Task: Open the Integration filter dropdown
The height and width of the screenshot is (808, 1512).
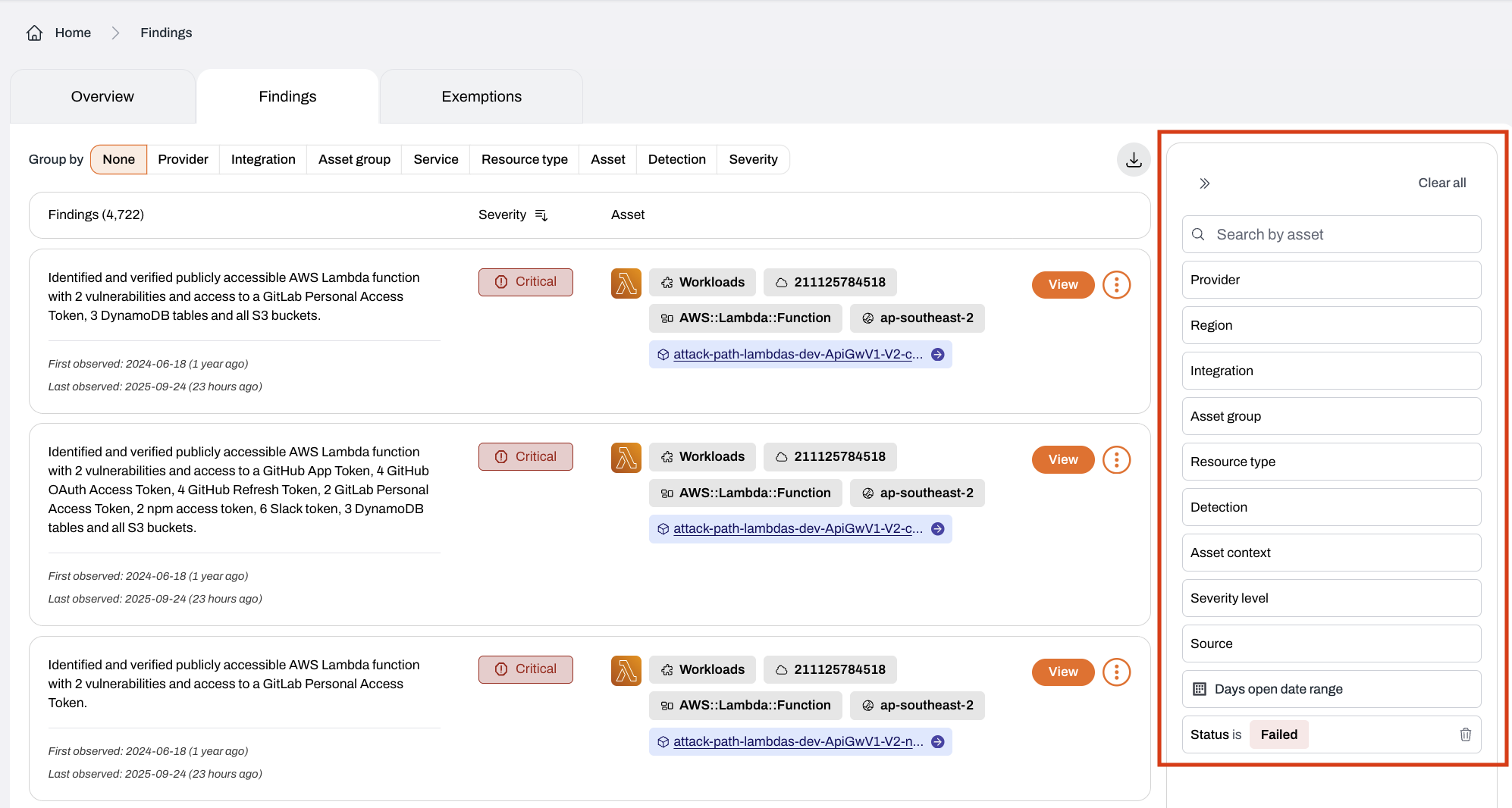Action: coord(1332,371)
